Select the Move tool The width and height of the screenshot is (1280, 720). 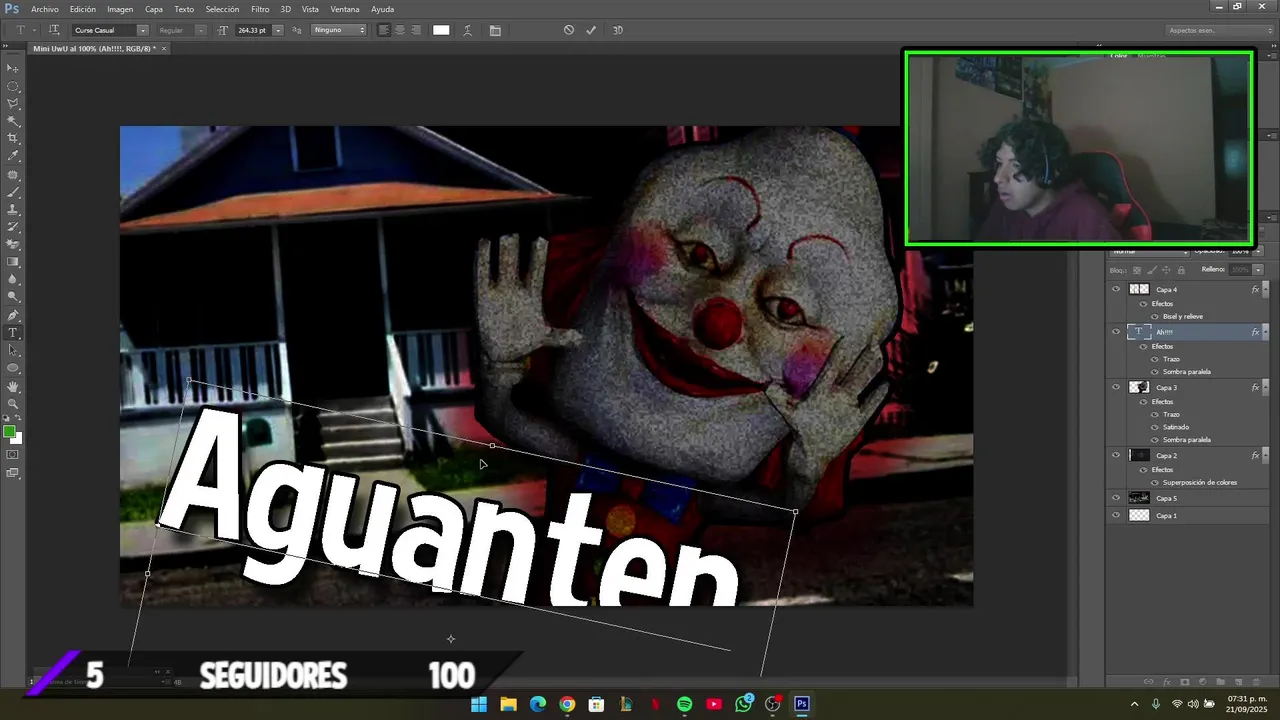(x=13, y=68)
